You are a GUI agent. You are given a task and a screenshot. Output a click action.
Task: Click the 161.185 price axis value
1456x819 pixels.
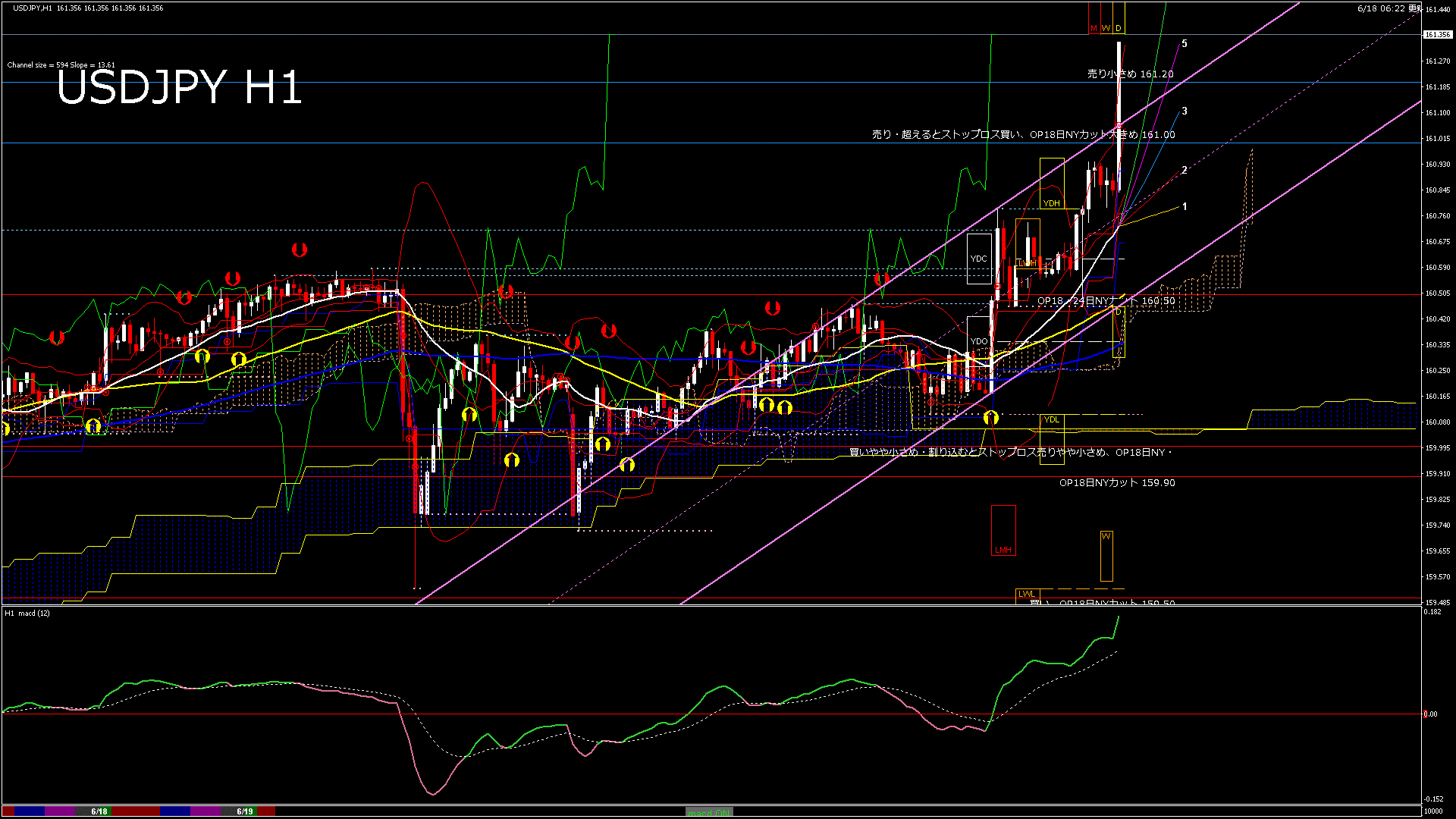click(1438, 86)
